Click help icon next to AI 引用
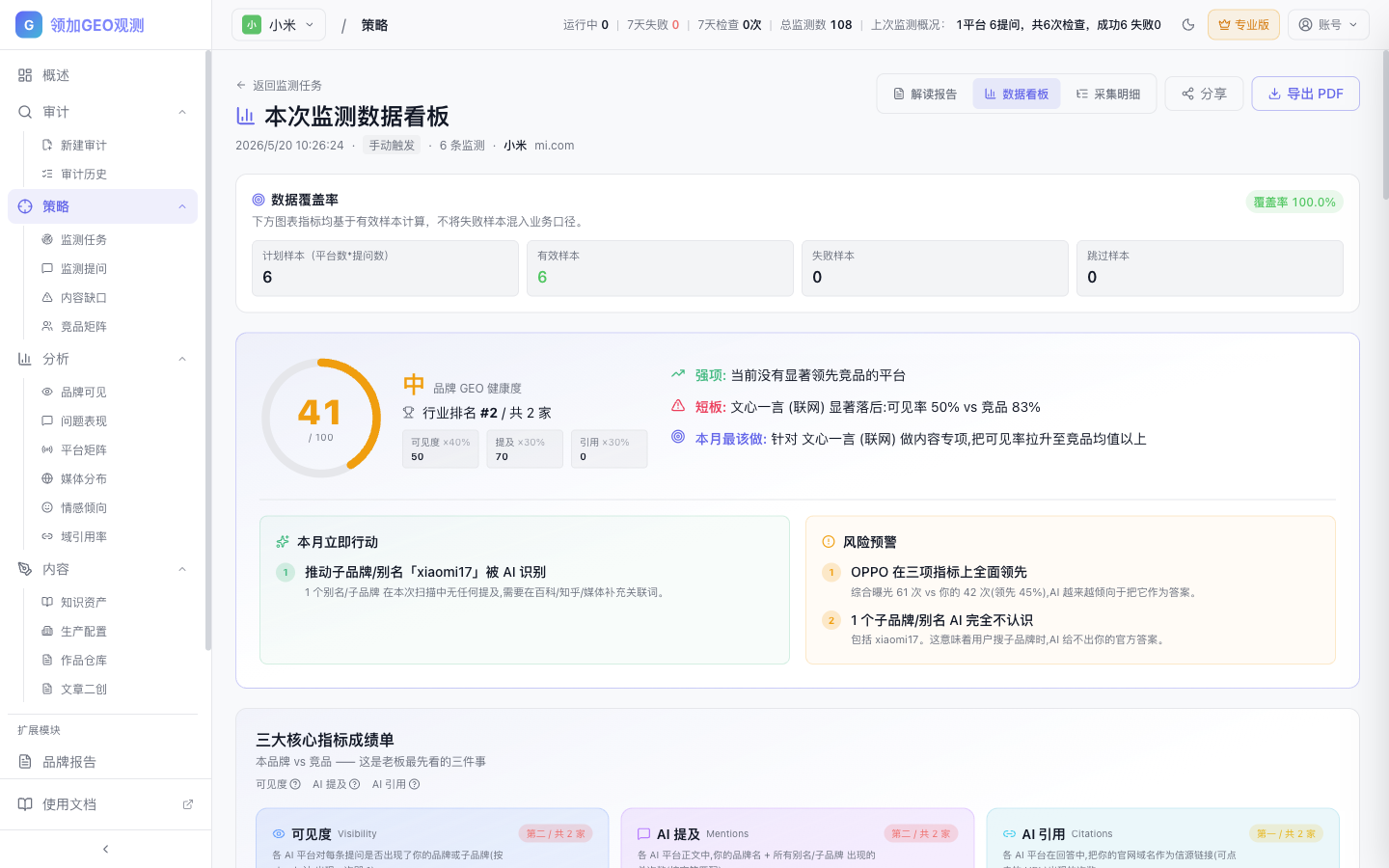The image size is (1389, 868). click(415, 784)
